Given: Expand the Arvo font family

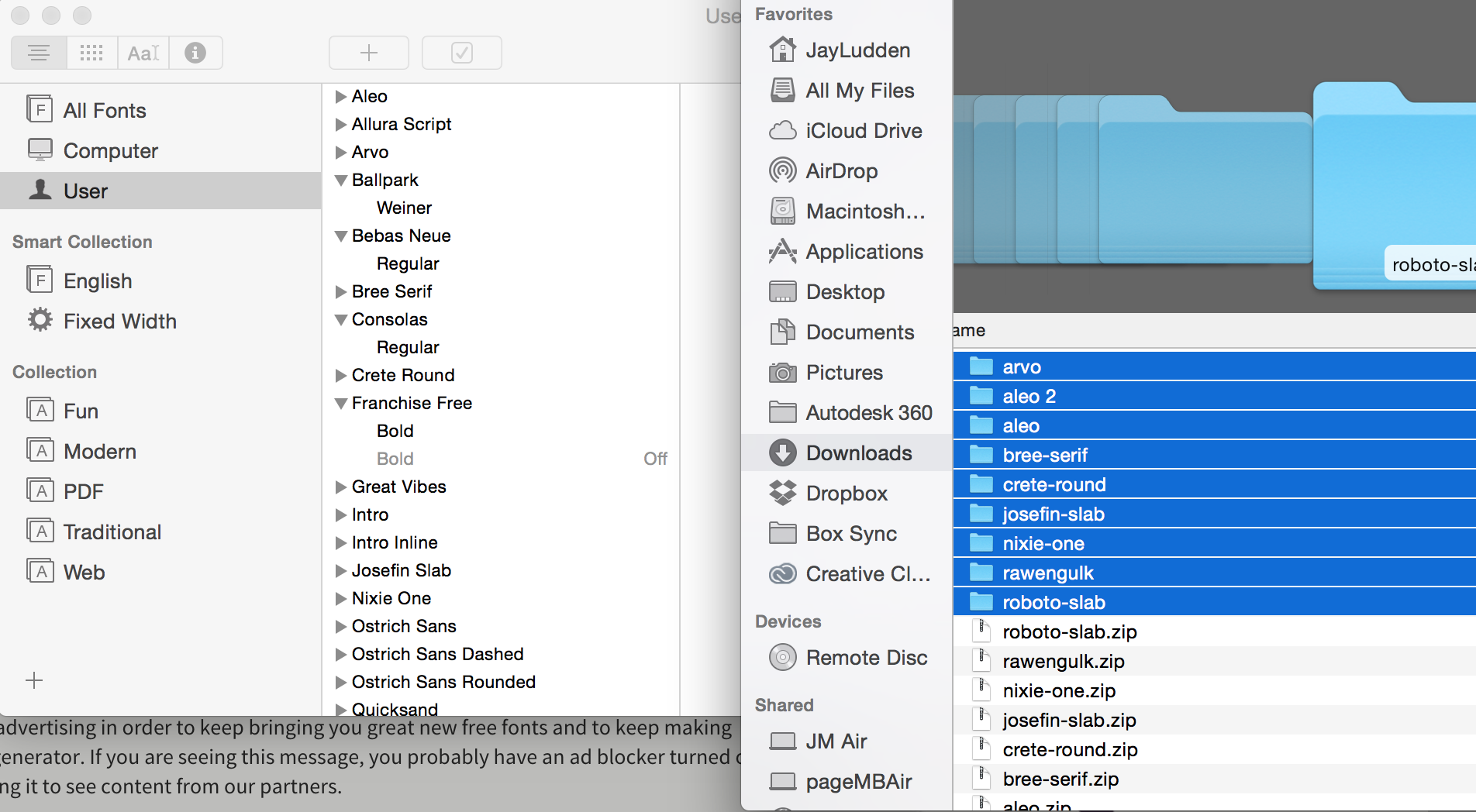Looking at the screenshot, I should (x=340, y=153).
